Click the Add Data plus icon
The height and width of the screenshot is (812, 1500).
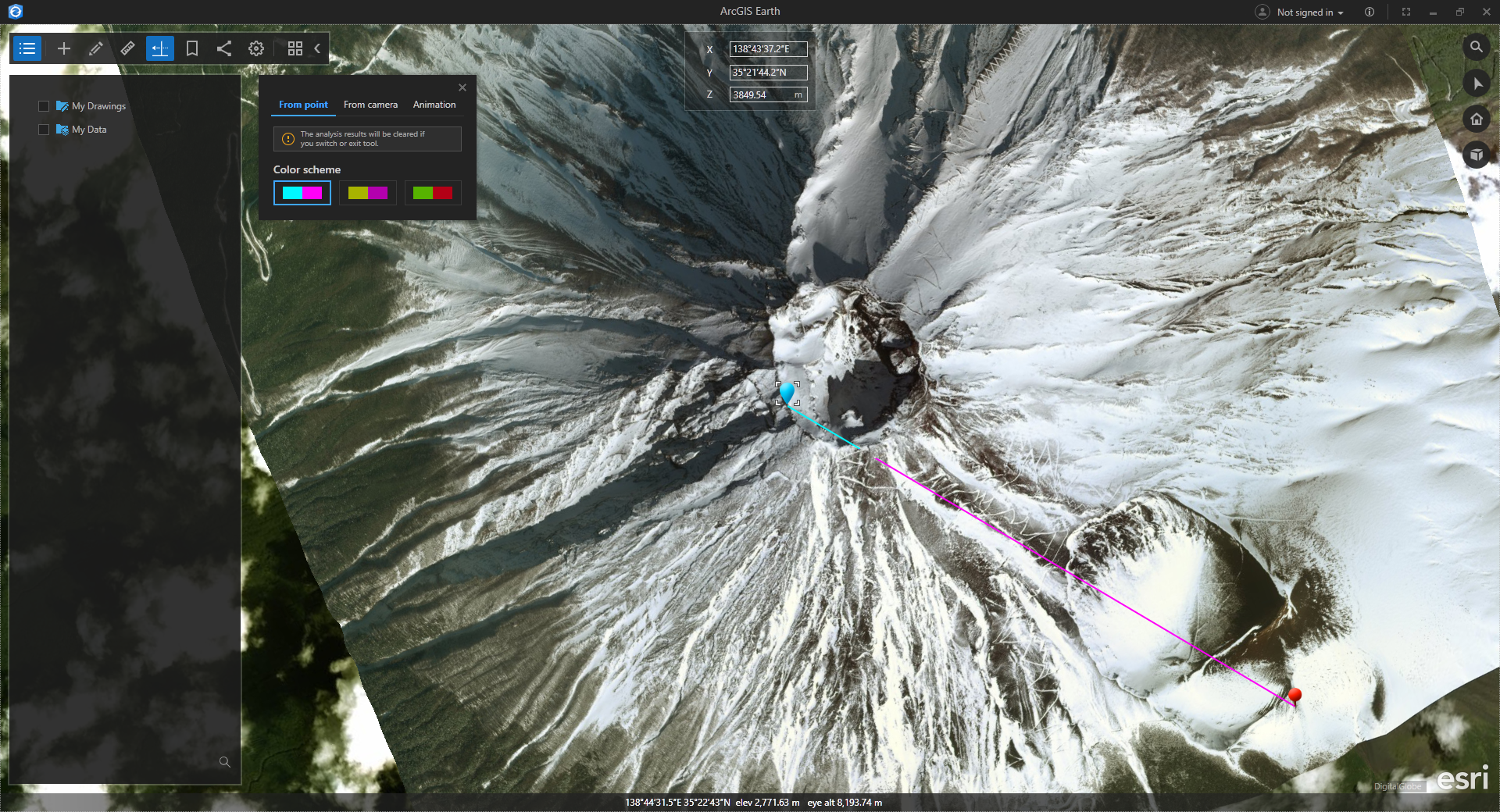click(64, 48)
